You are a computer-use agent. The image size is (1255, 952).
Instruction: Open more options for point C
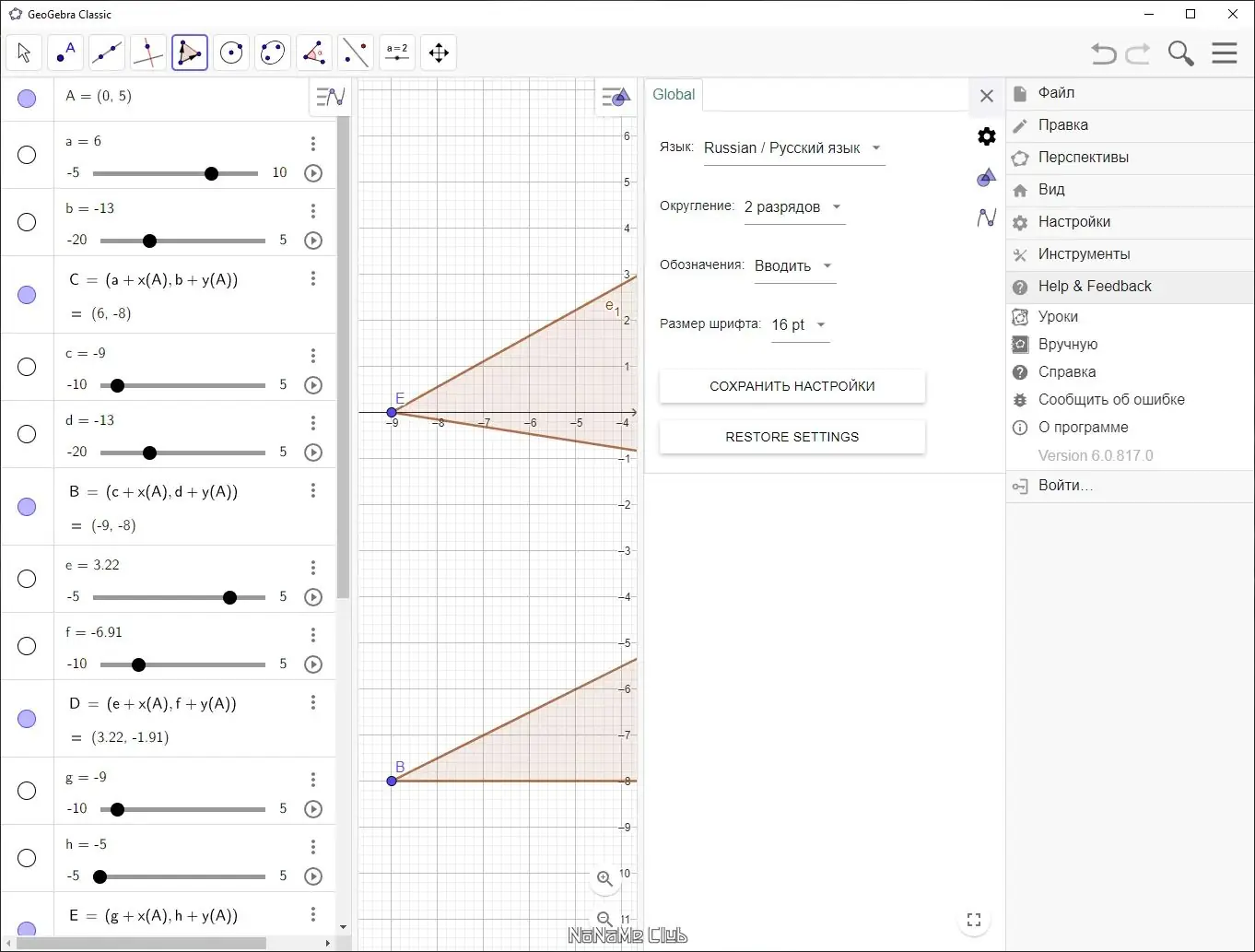[x=313, y=278]
